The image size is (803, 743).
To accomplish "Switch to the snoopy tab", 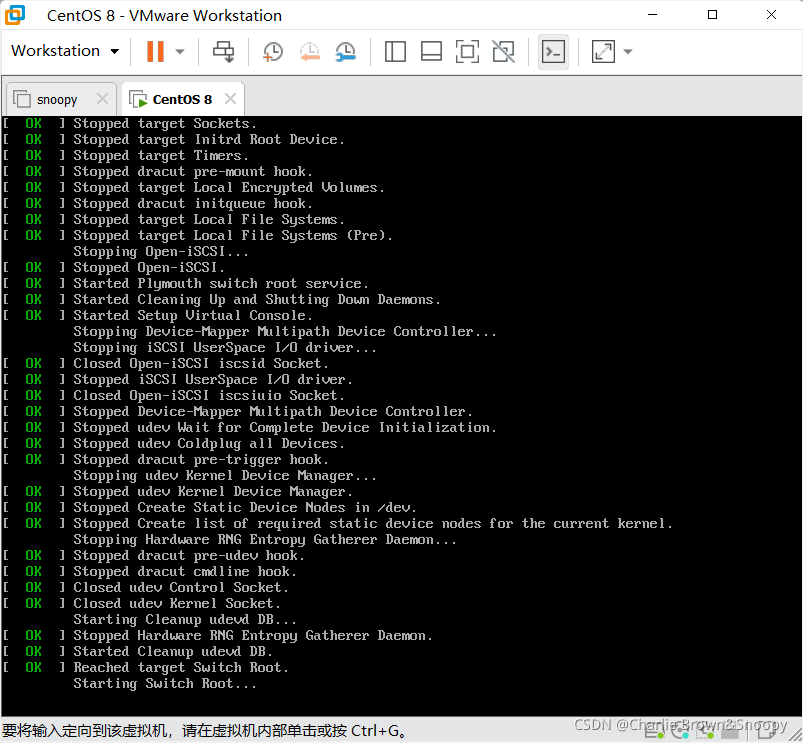I will coord(57,99).
